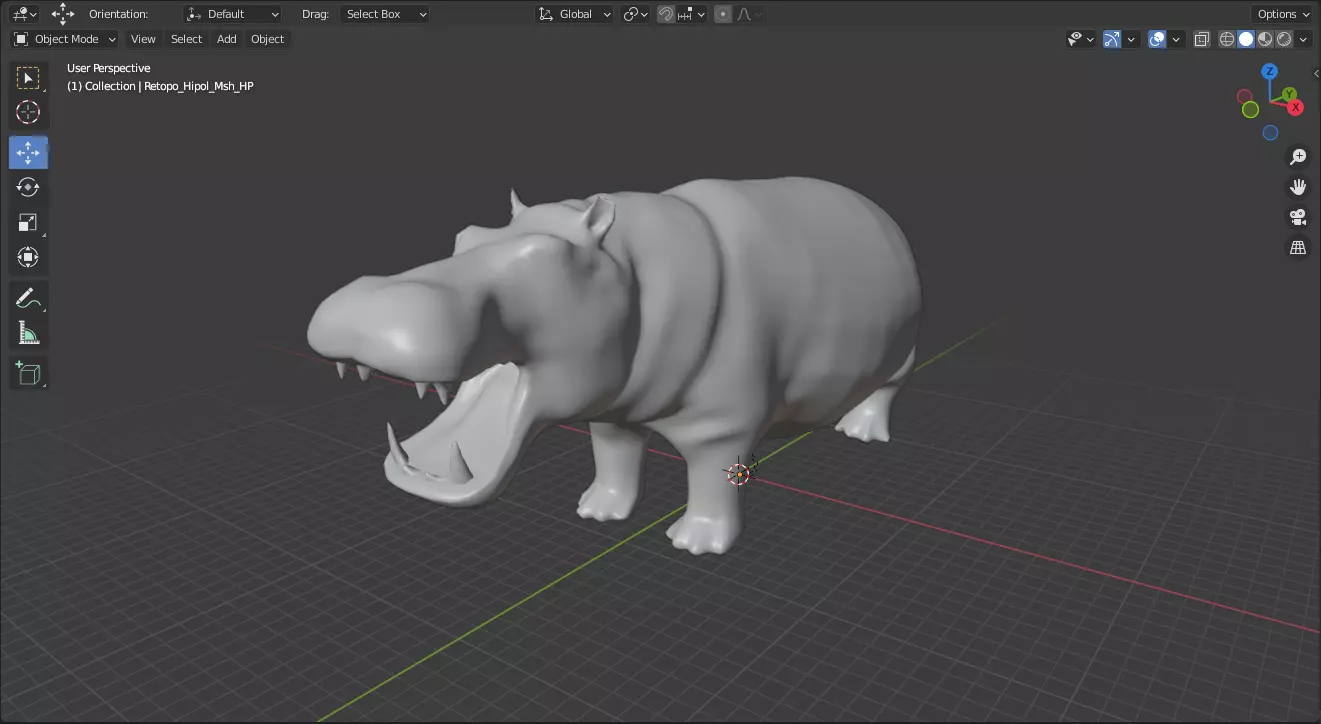Open the Options dropdown

[1283, 14]
